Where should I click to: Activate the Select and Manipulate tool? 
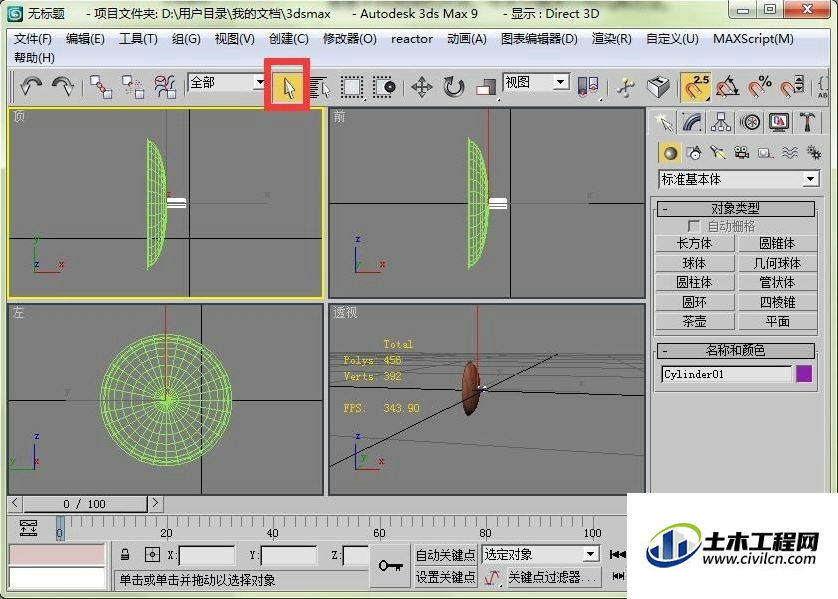(626, 87)
